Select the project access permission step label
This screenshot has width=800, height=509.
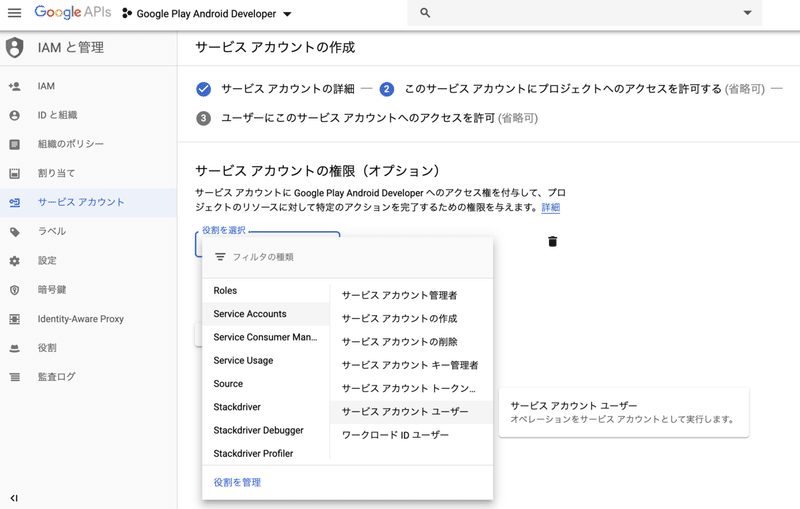coord(585,89)
